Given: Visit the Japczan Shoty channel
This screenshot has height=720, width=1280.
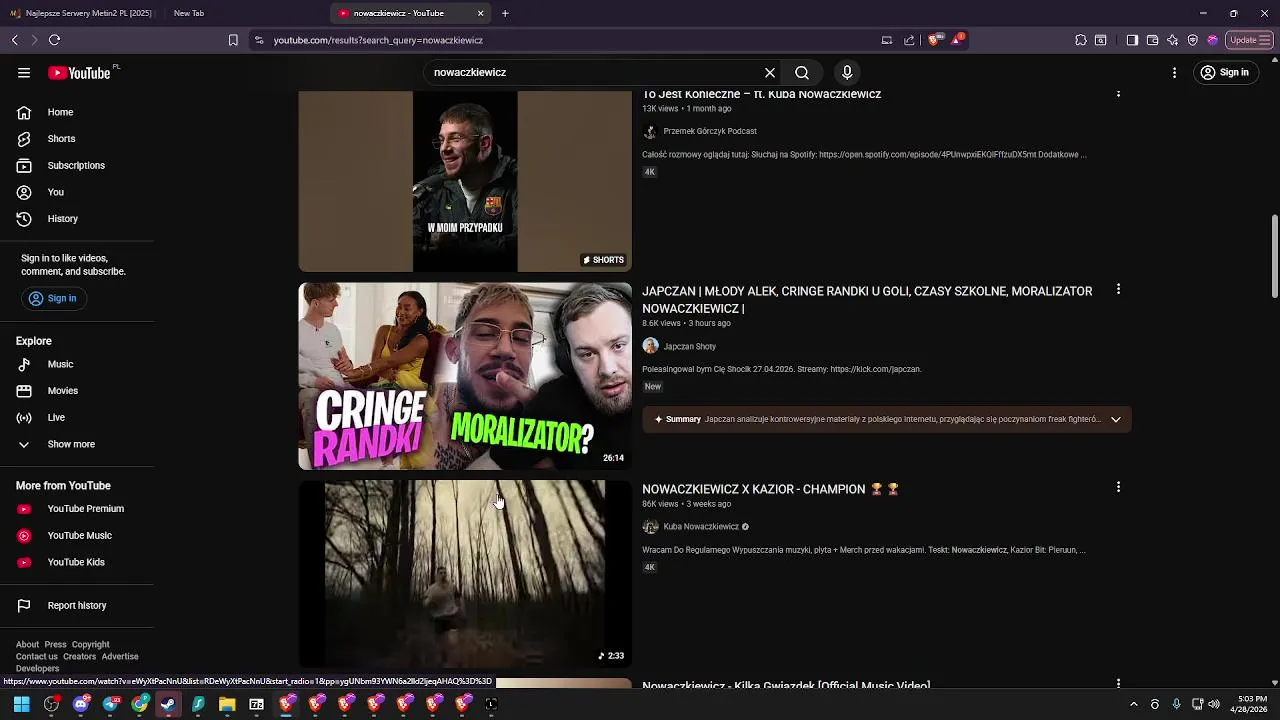Looking at the screenshot, I should pos(689,346).
